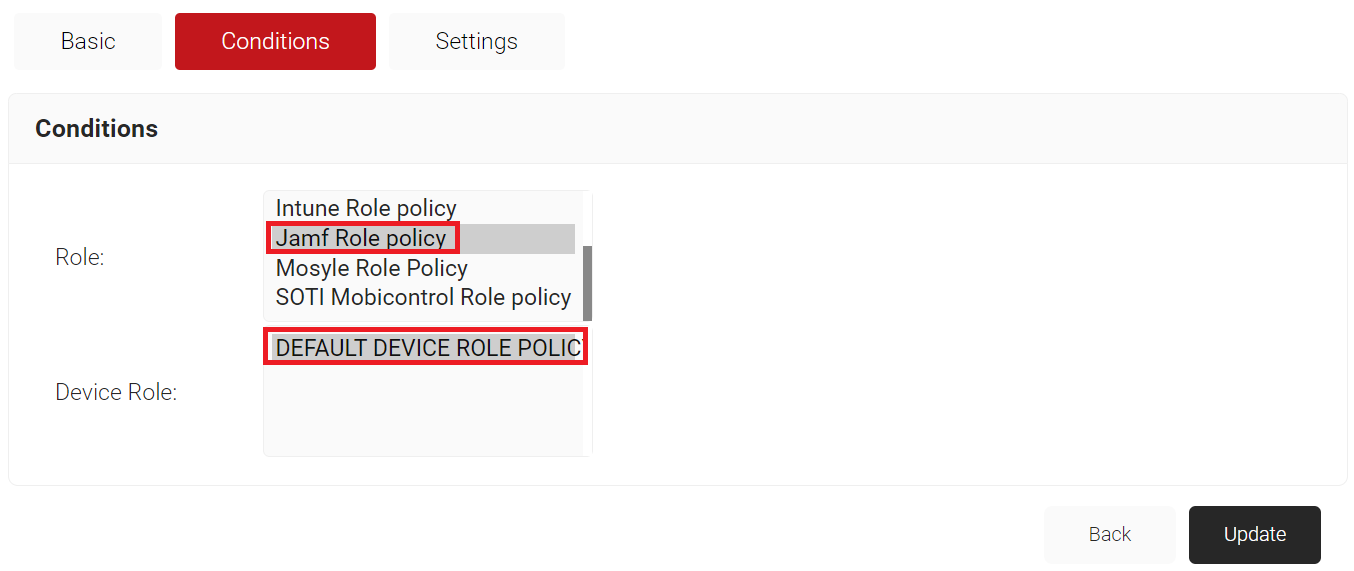The image size is (1354, 571).
Task: Select DEFAULT DEVICE ROLE POLICY entry
Action: 426,347
